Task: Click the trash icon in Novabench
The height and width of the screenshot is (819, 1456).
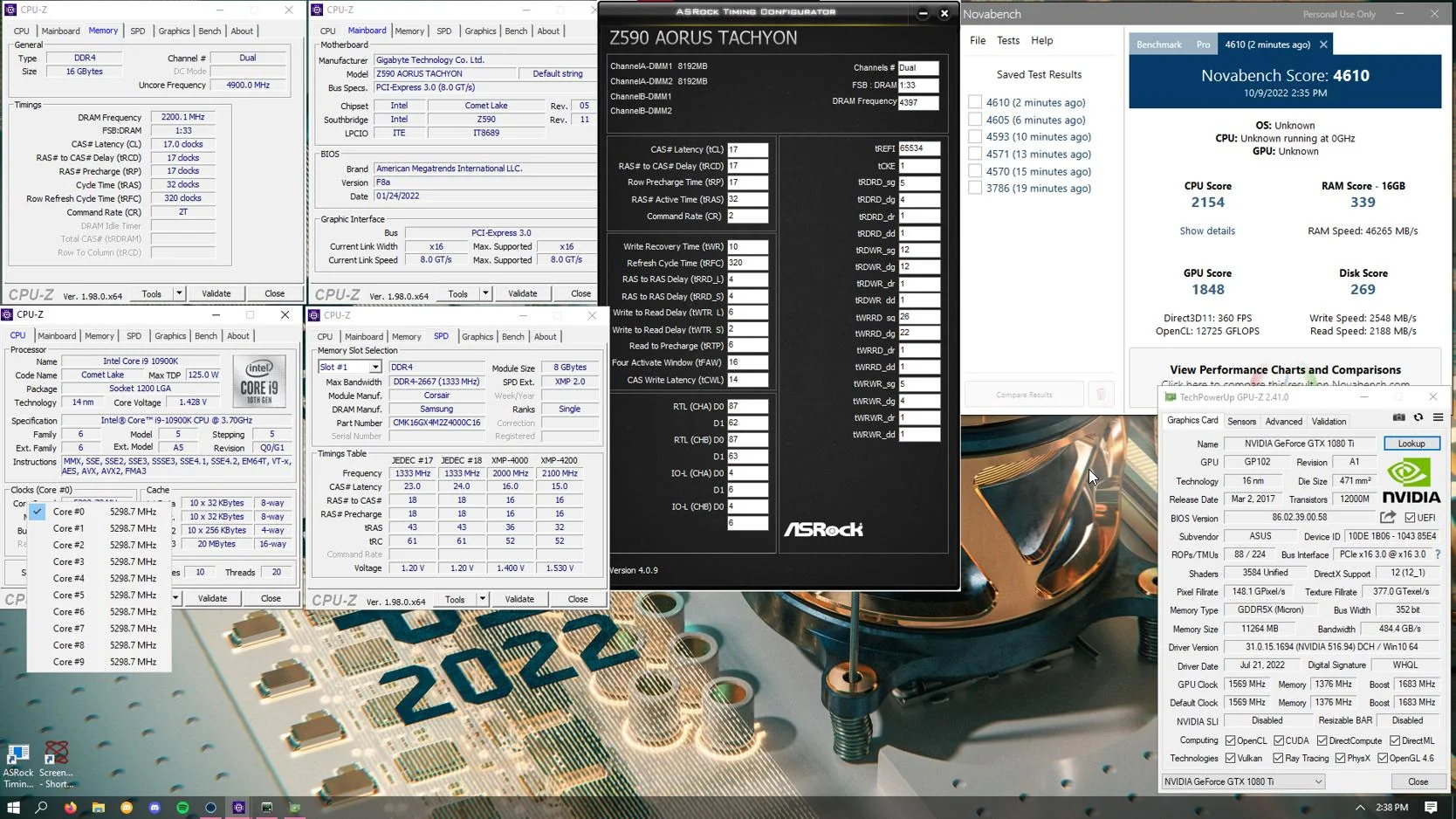Action: point(1101,395)
